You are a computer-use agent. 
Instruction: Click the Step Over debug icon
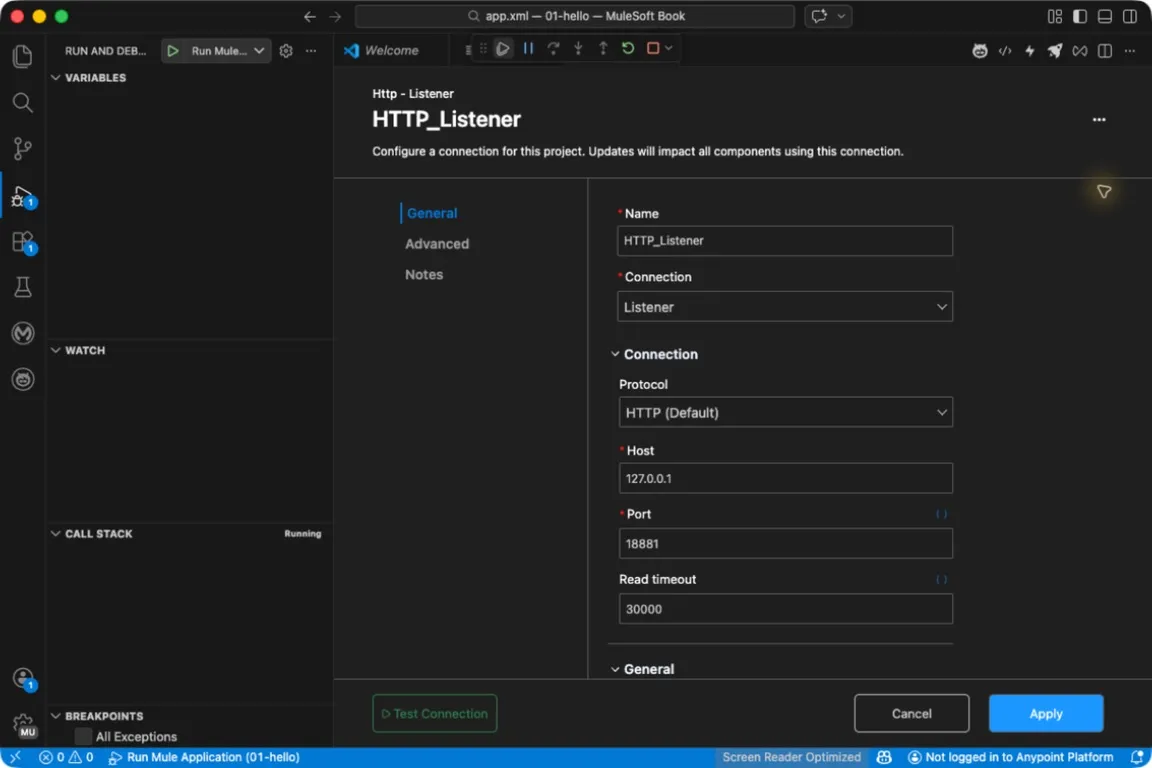click(x=553, y=49)
